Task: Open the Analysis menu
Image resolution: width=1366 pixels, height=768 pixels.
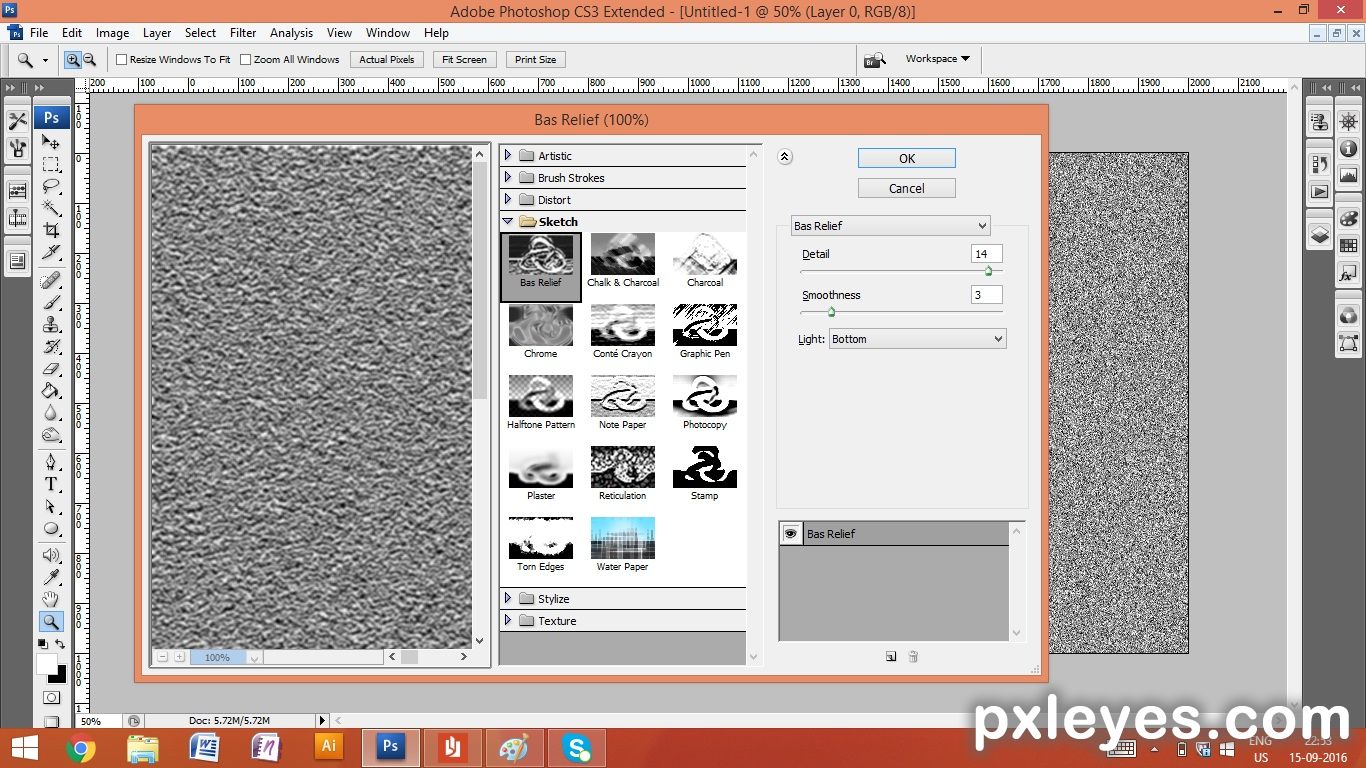Action: pyautogui.click(x=291, y=32)
